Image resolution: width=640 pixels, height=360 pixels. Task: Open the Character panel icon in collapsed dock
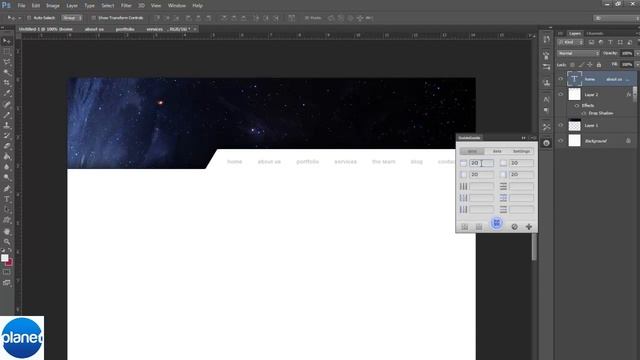click(547, 100)
